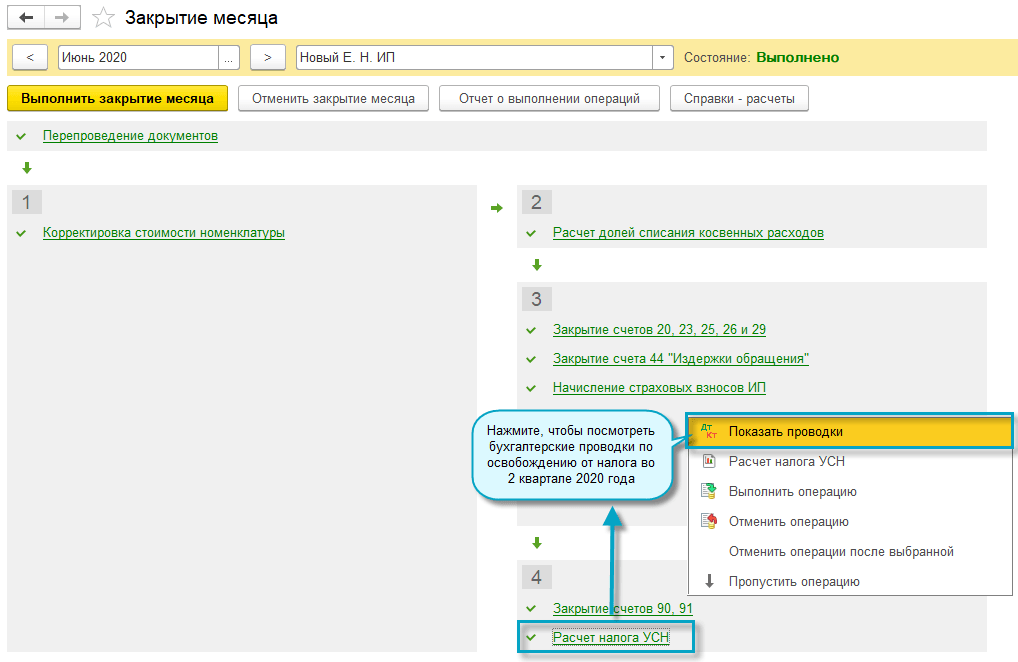1018x662 pixels.
Task: Expand the organization dropdown list
Action: point(664,58)
